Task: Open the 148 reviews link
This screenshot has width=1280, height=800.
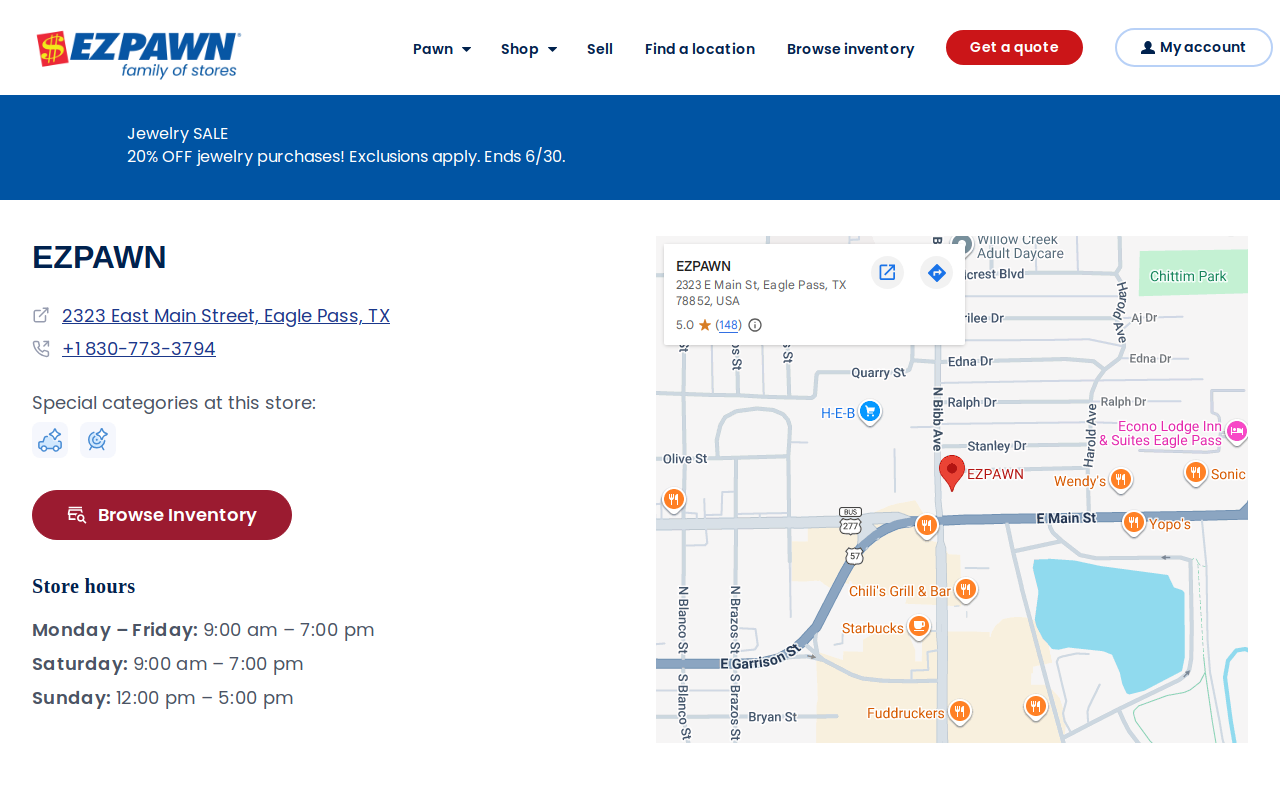Action: [729, 325]
